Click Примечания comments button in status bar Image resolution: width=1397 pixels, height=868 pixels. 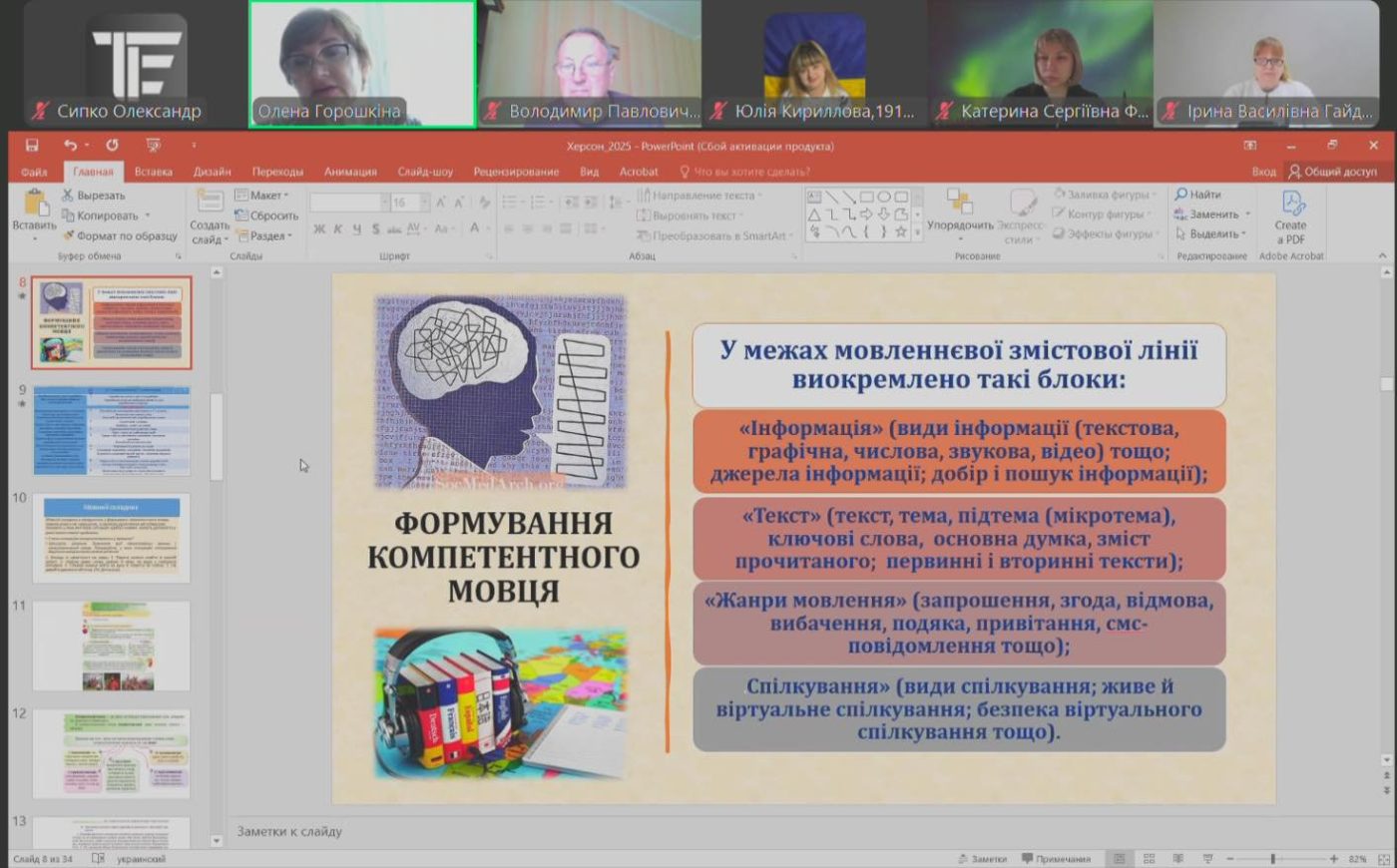[1055, 858]
